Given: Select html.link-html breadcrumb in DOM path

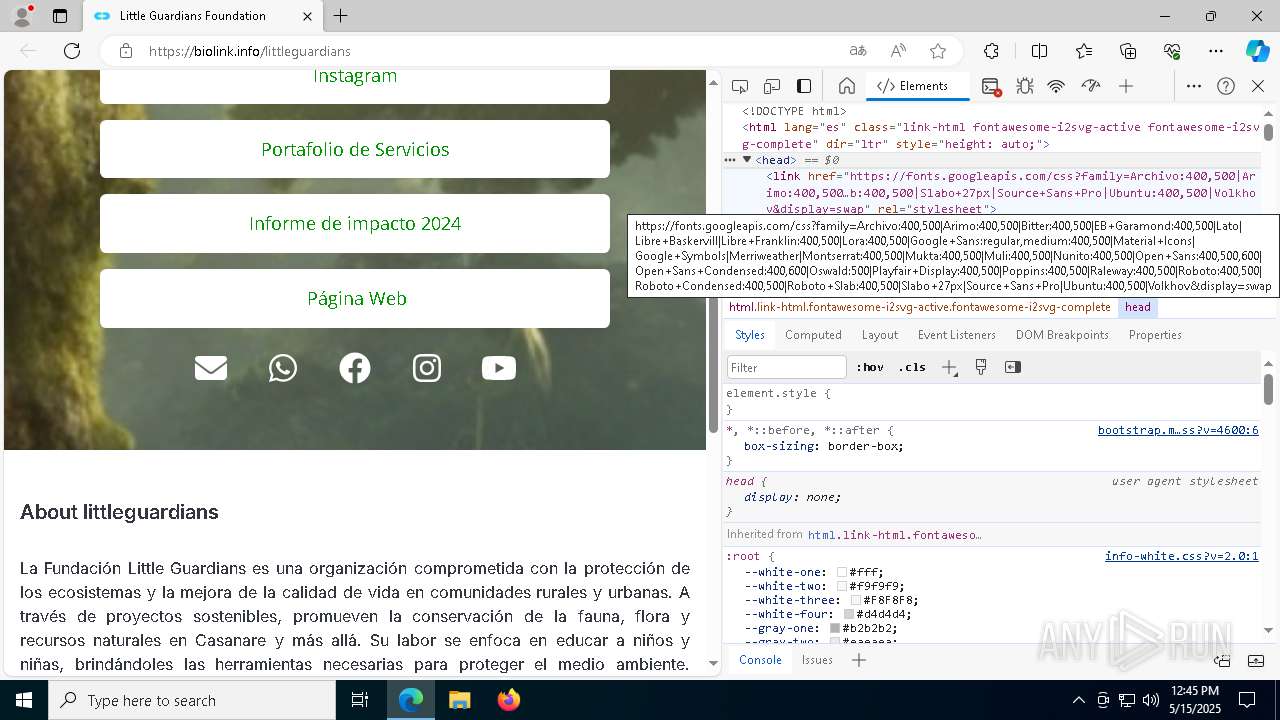Looking at the screenshot, I should click(919, 307).
